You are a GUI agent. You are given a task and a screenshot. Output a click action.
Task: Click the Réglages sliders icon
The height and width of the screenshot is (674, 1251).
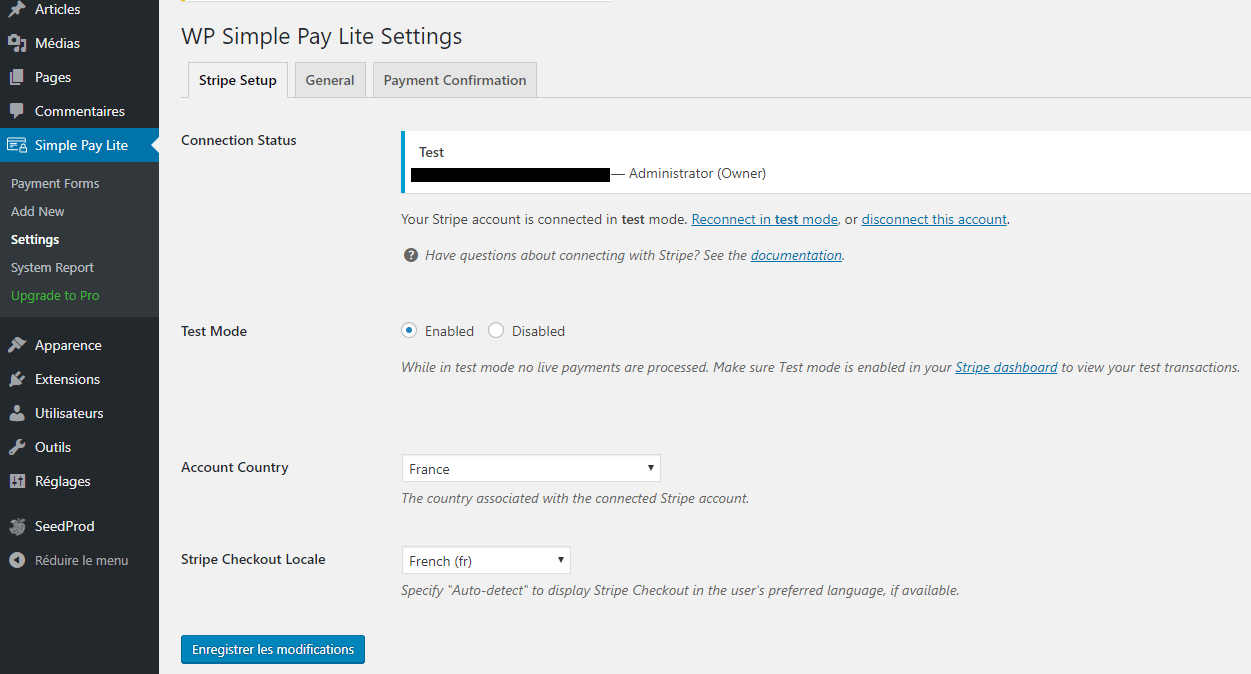pos(17,481)
